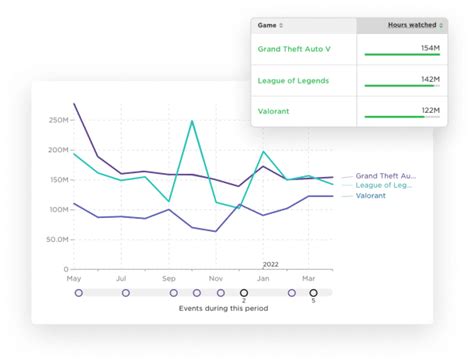The height and width of the screenshot is (364, 474).
Task: Select black event marker labeled 2
Action: click(x=244, y=293)
